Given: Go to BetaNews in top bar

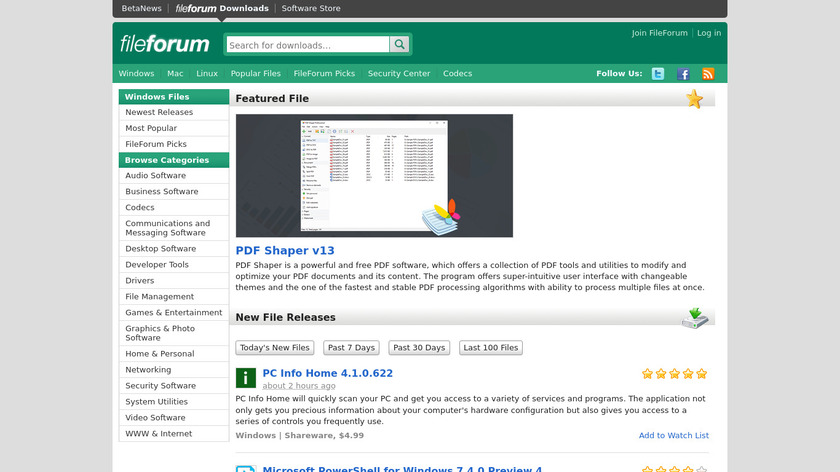Looking at the screenshot, I should point(141,8).
